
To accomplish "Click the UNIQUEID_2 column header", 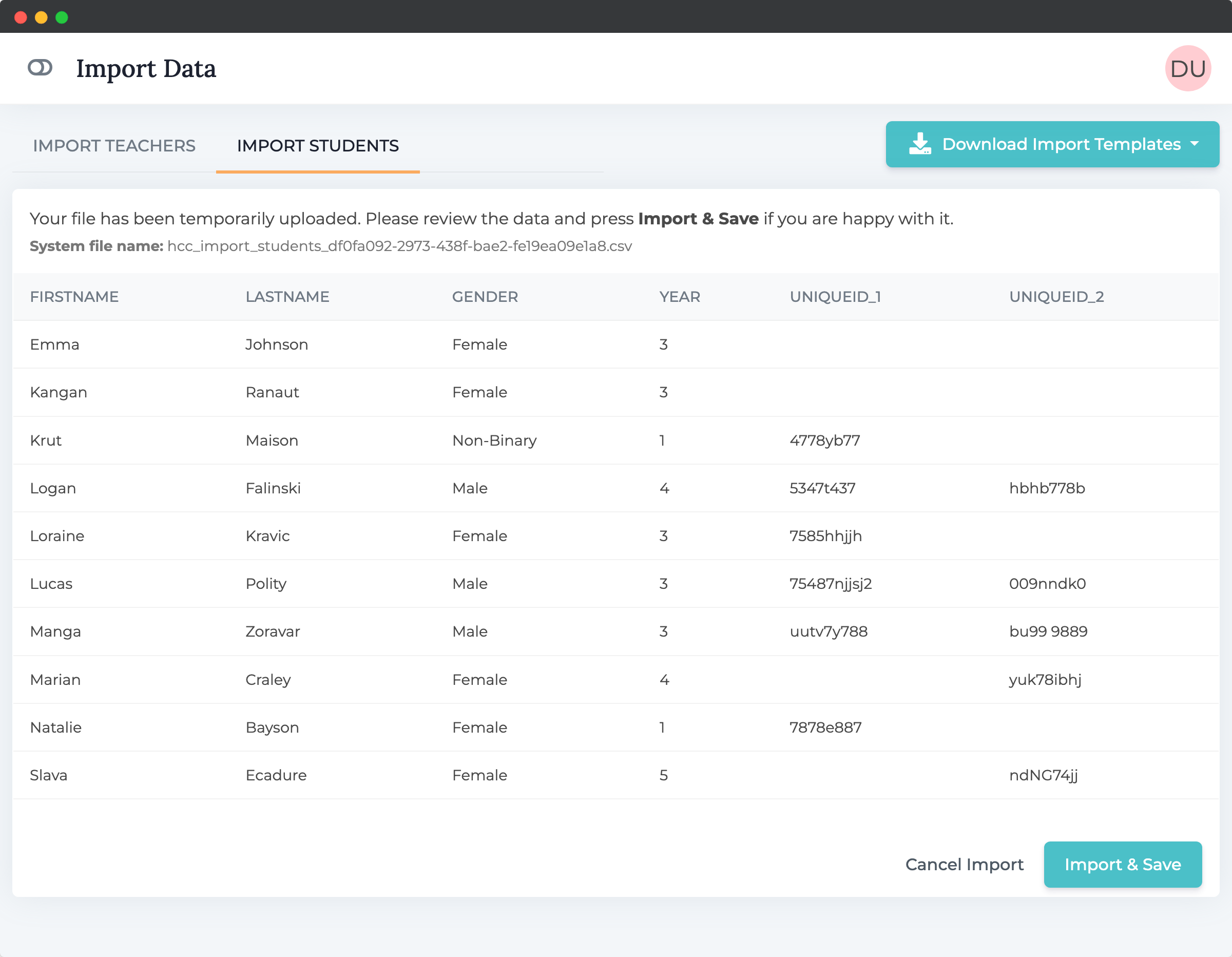I will point(1056,297).
